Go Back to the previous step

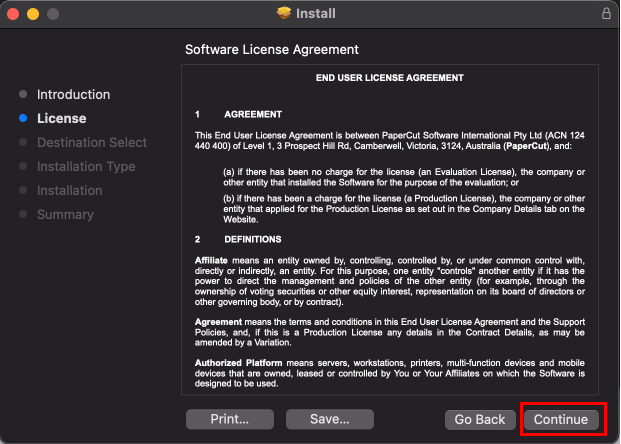[x=480, y=419]
